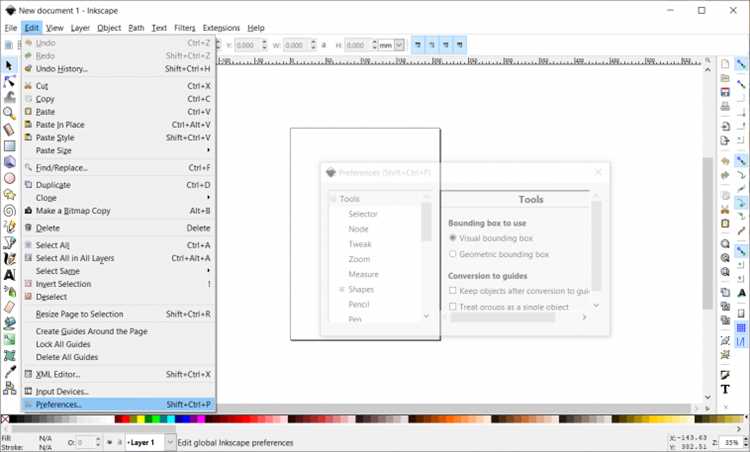Select the Node edit tool

pos(9,81)
